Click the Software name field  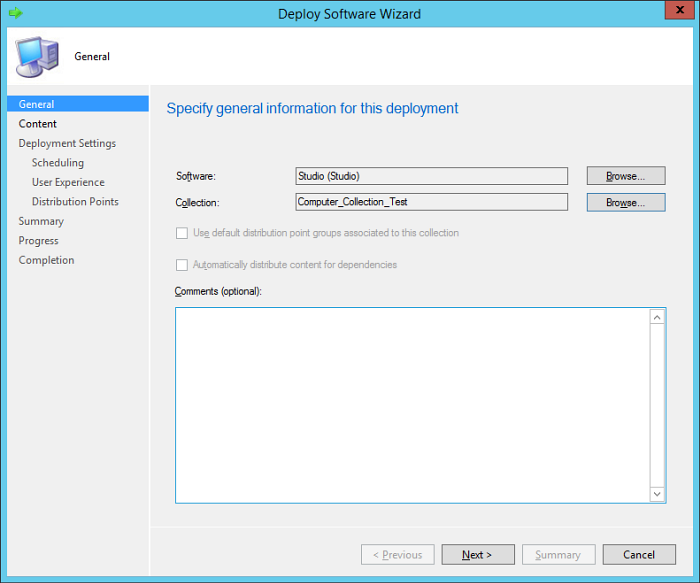click(431, 176)
